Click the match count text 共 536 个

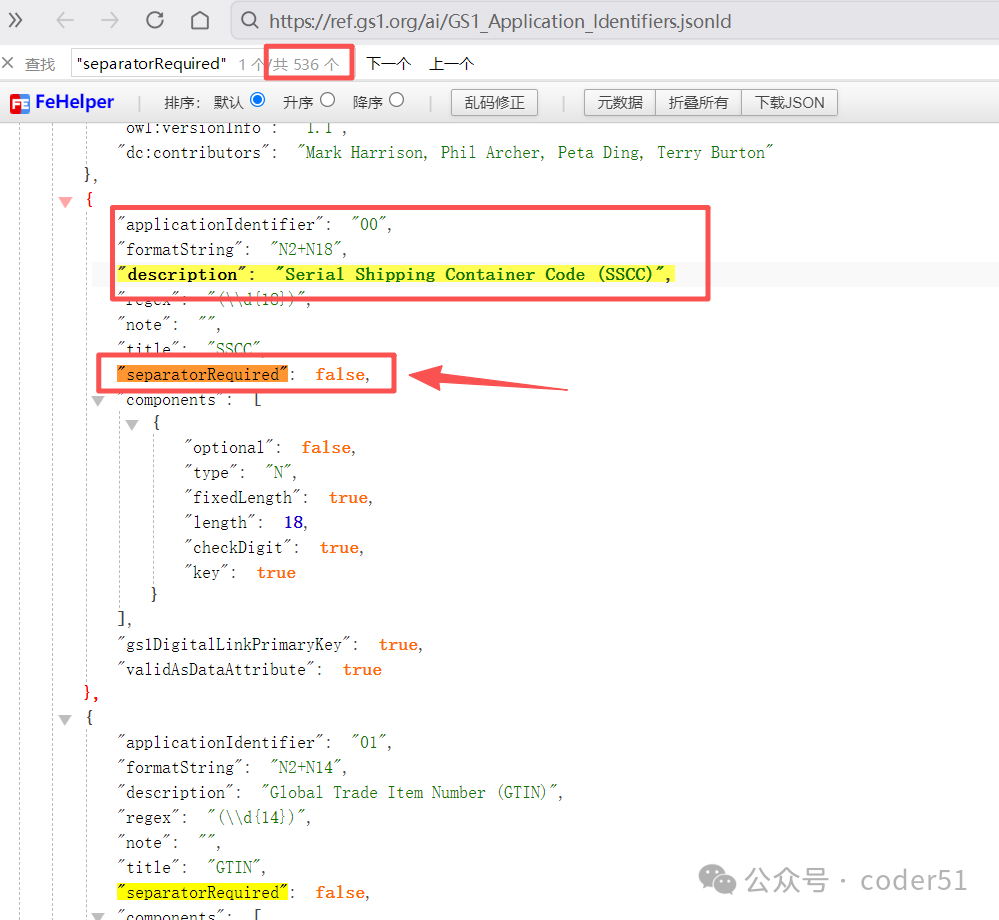306,64
